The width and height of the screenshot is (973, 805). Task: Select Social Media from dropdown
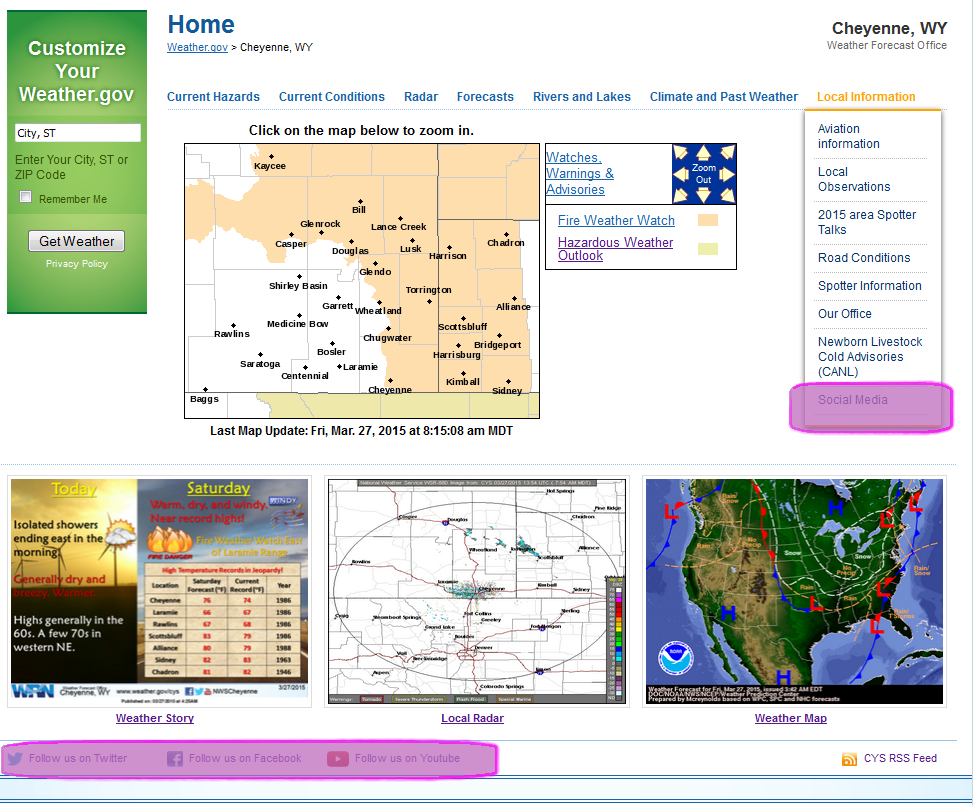point(853,400)
